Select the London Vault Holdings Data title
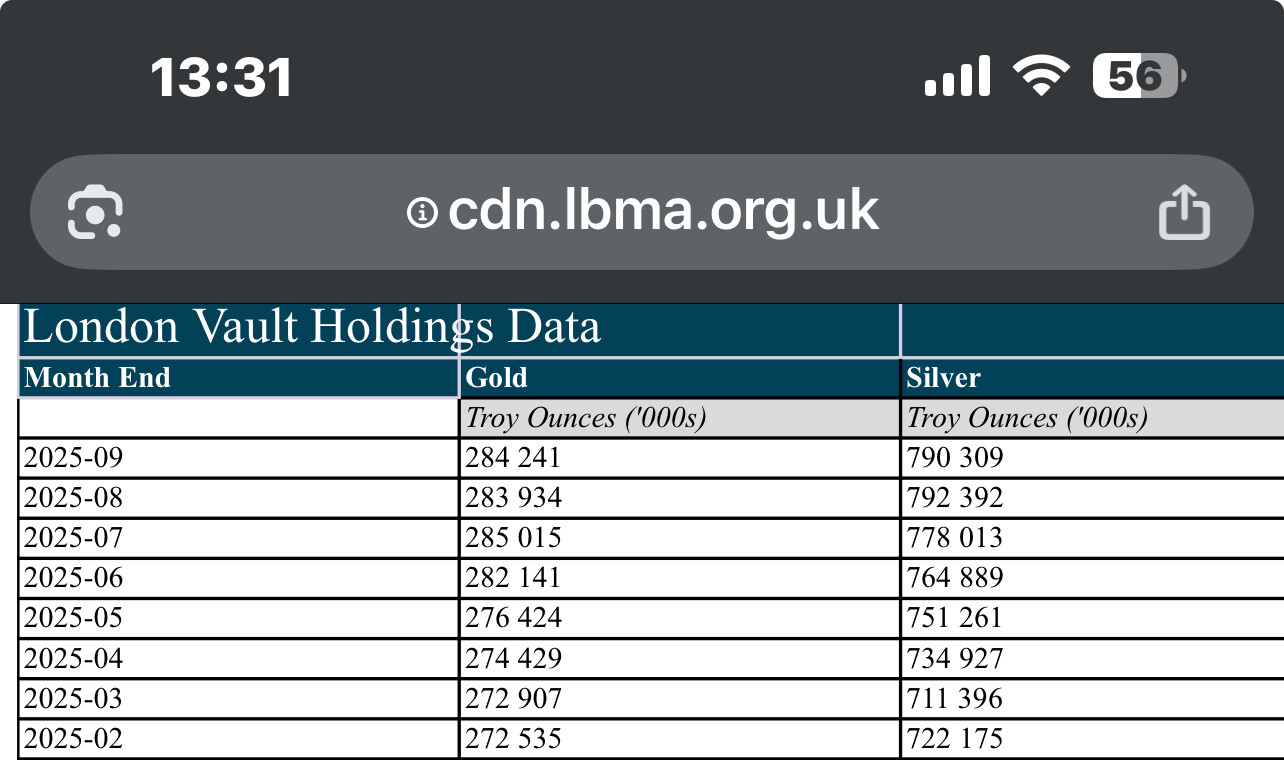The height and width of the screenshot is (760, 1284). (312, 328)
